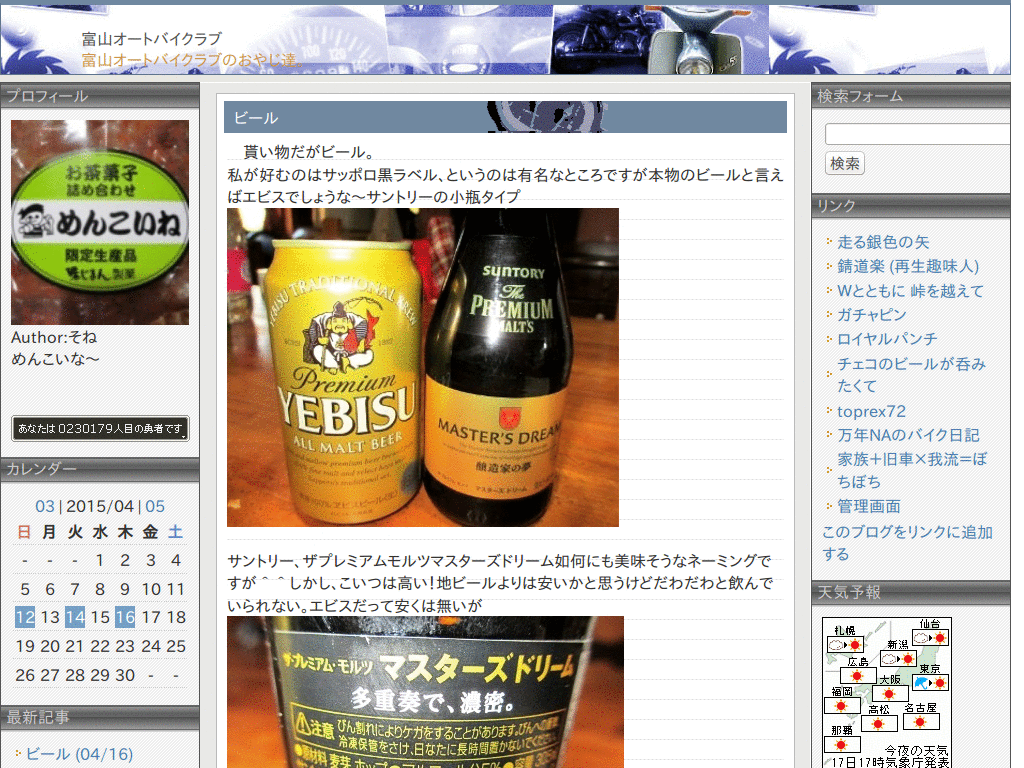Image resolution: width=1024 pixels, height=768 pixels.
Task: Go to 管理画面 admin page link
Action: click(869, 506)
